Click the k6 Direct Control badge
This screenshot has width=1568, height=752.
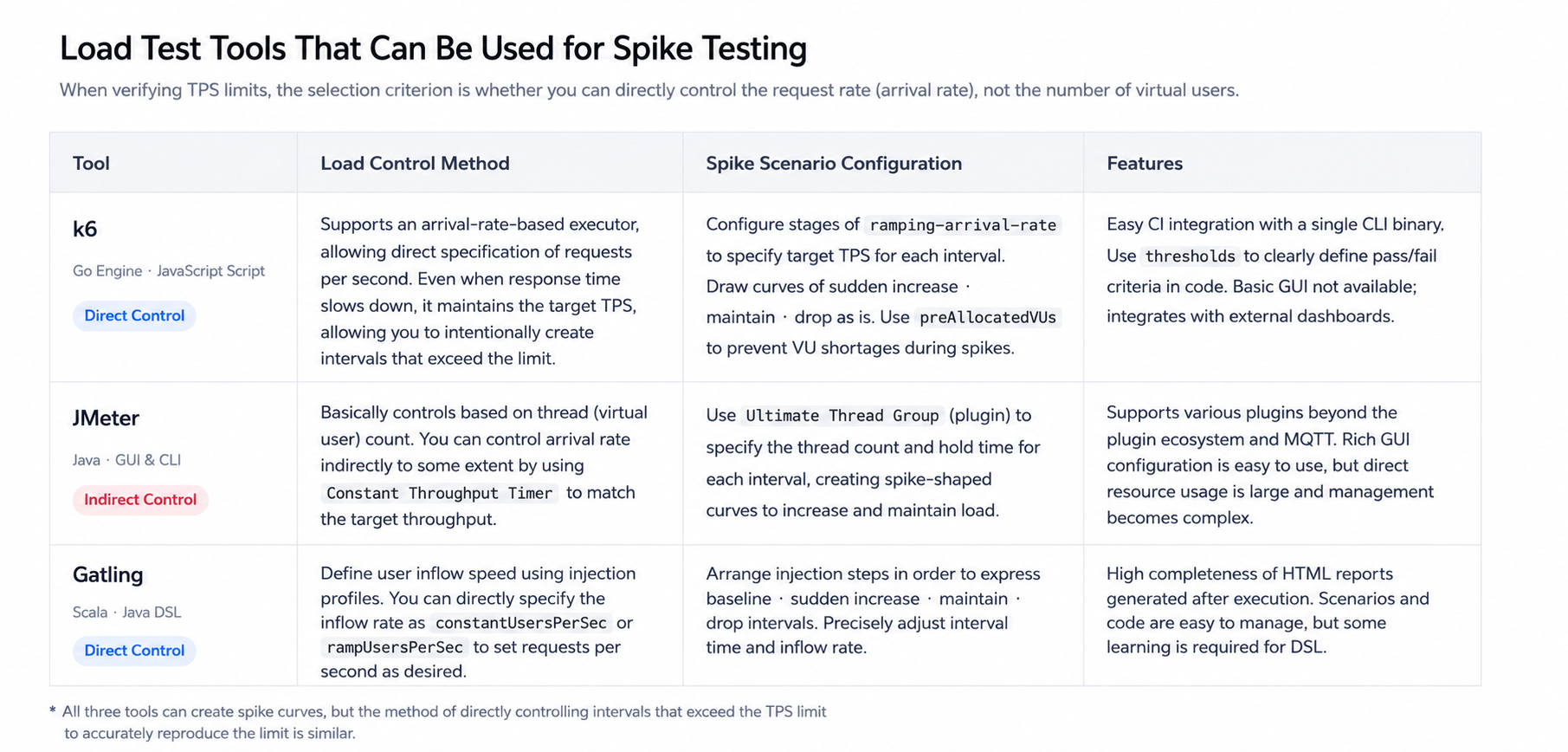(134, 315)
